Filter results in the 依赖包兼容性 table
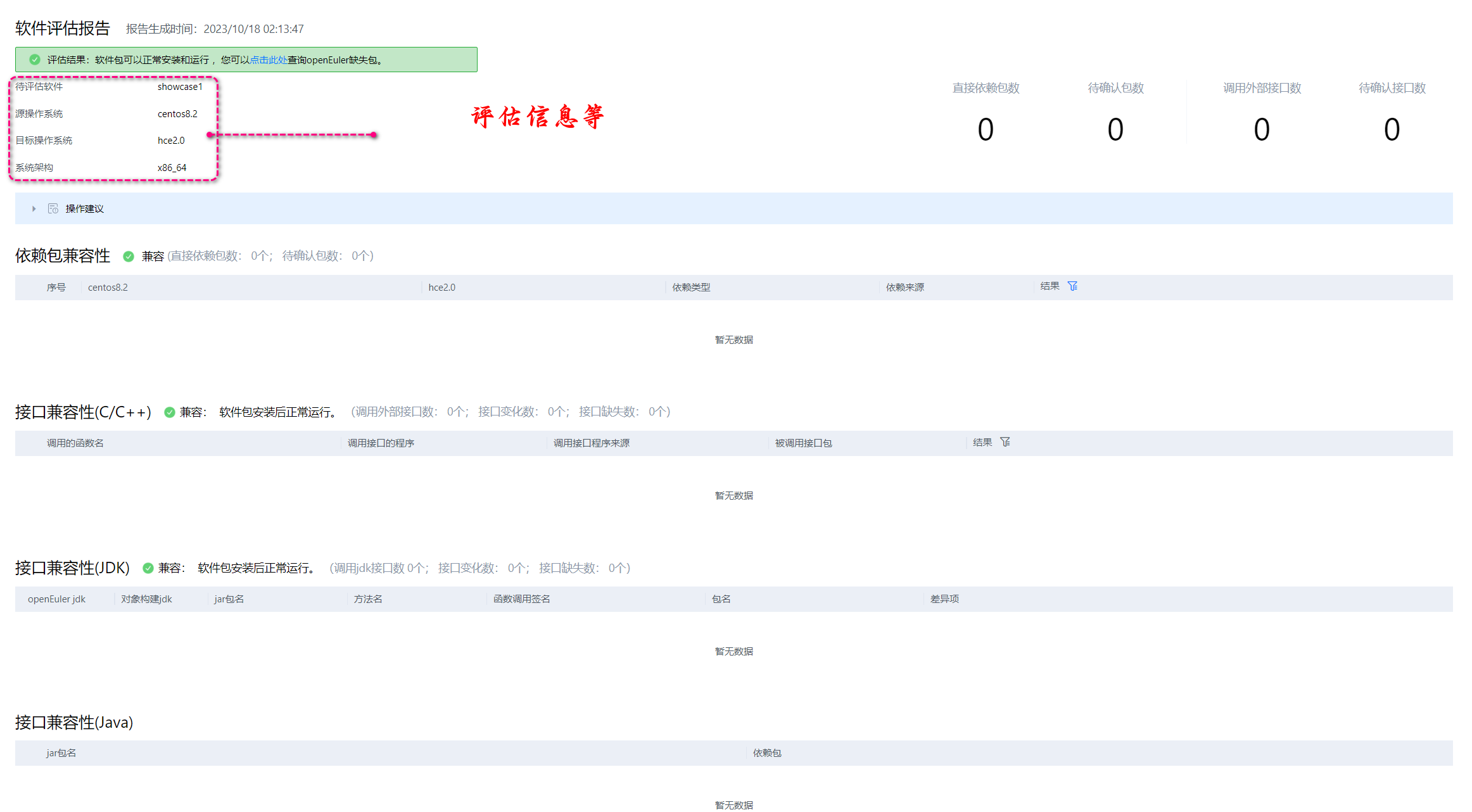1472x812 pixels. point(1072,286)
